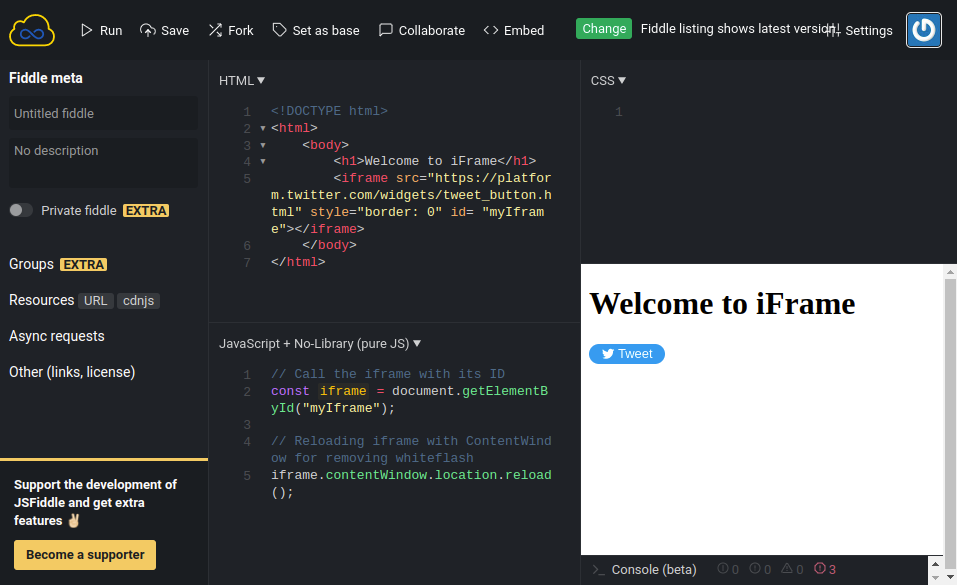Open the CSS panel dropdown
The width and height of the screenshot is (957, 585).
click(608, 80)
